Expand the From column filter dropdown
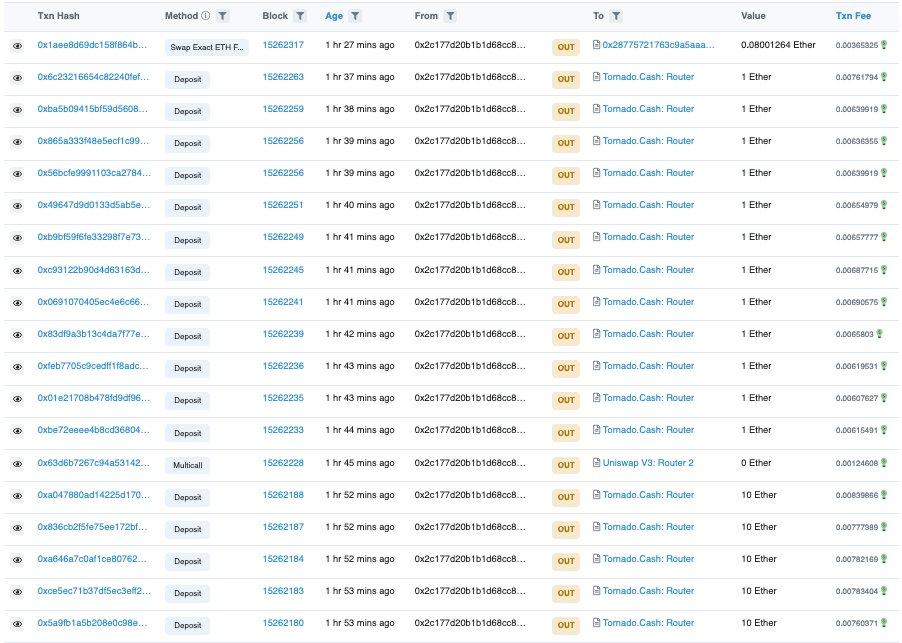Screen dimensions: 902x643 [x=451, y=16]
